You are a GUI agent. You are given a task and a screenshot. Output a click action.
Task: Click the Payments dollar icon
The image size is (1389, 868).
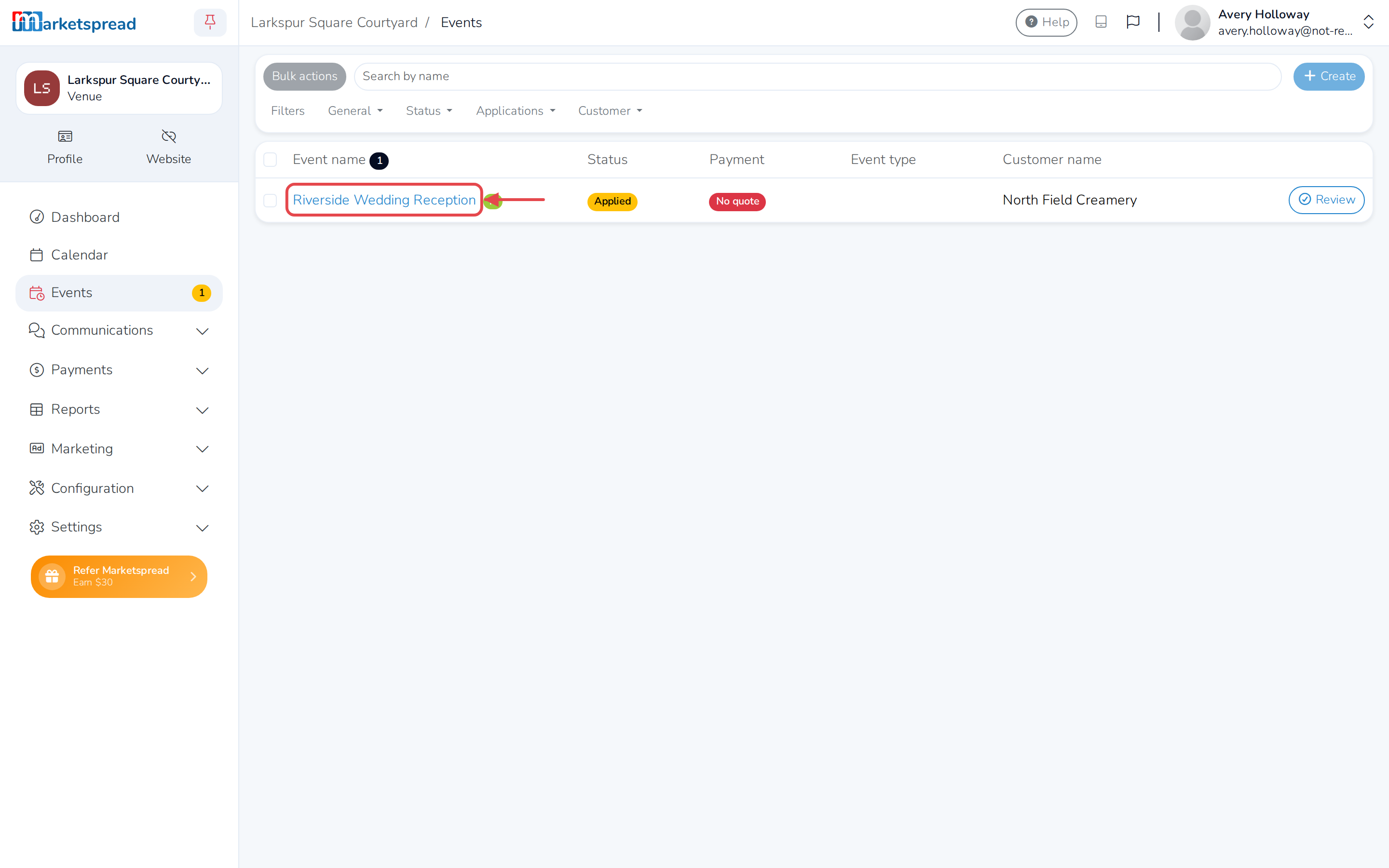coord(37,370)
